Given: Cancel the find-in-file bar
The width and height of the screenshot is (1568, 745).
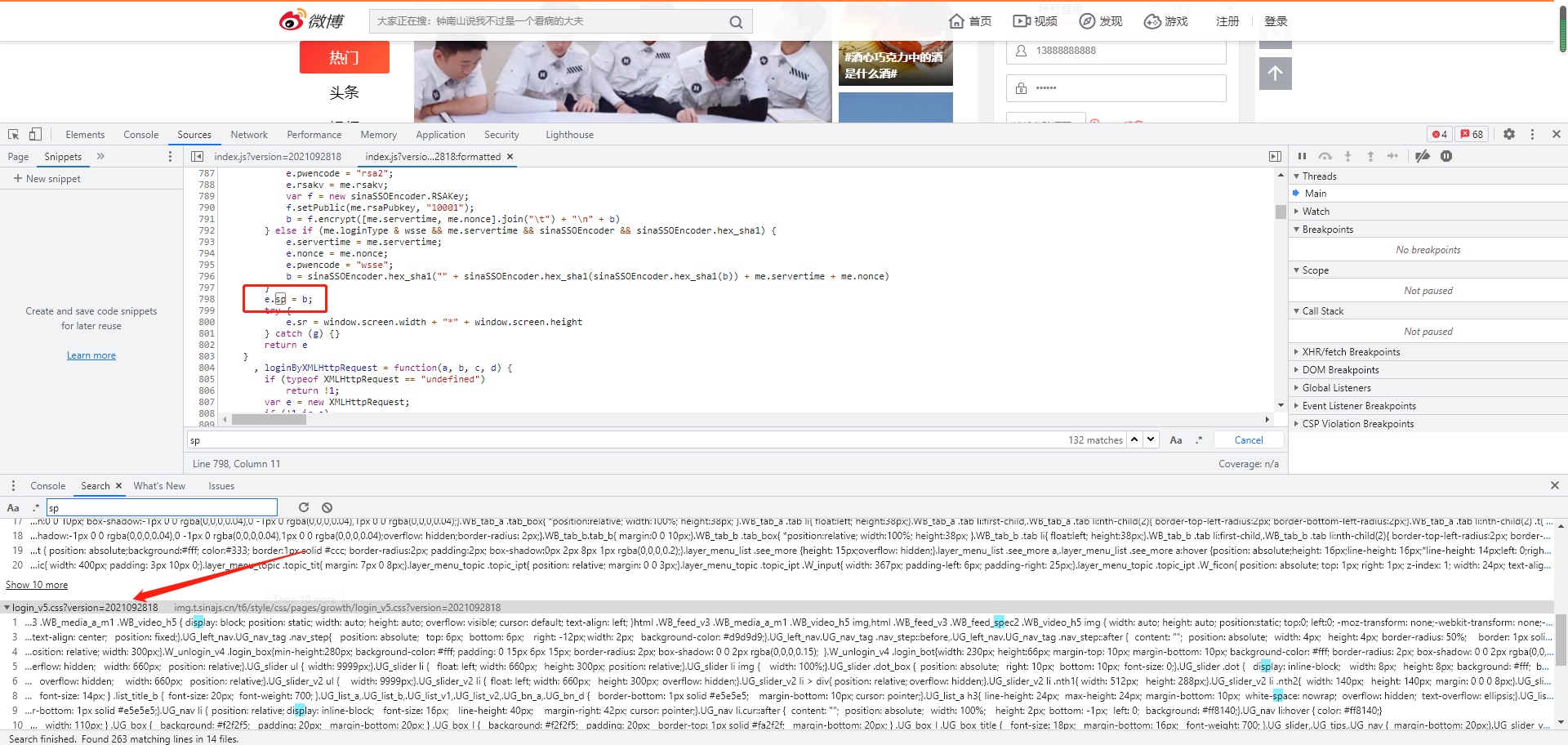Looking at the screenshot, I should [1249, 439].
